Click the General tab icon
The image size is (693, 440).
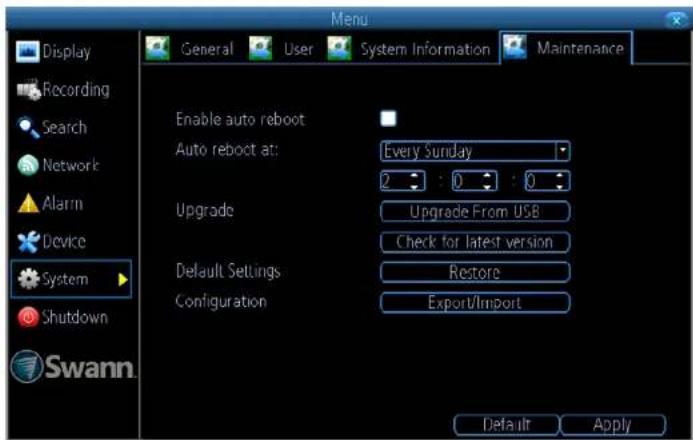158,48
